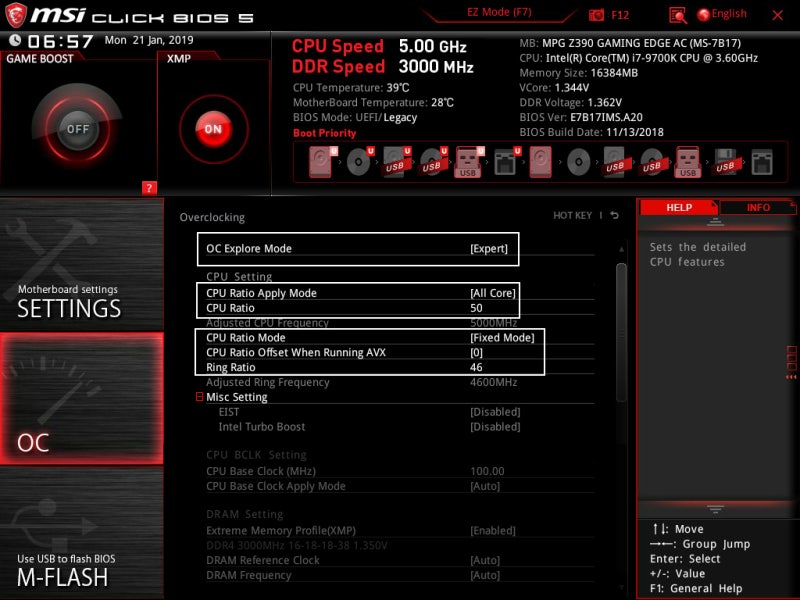Toggle the XMP ON button

pos(213,129)
